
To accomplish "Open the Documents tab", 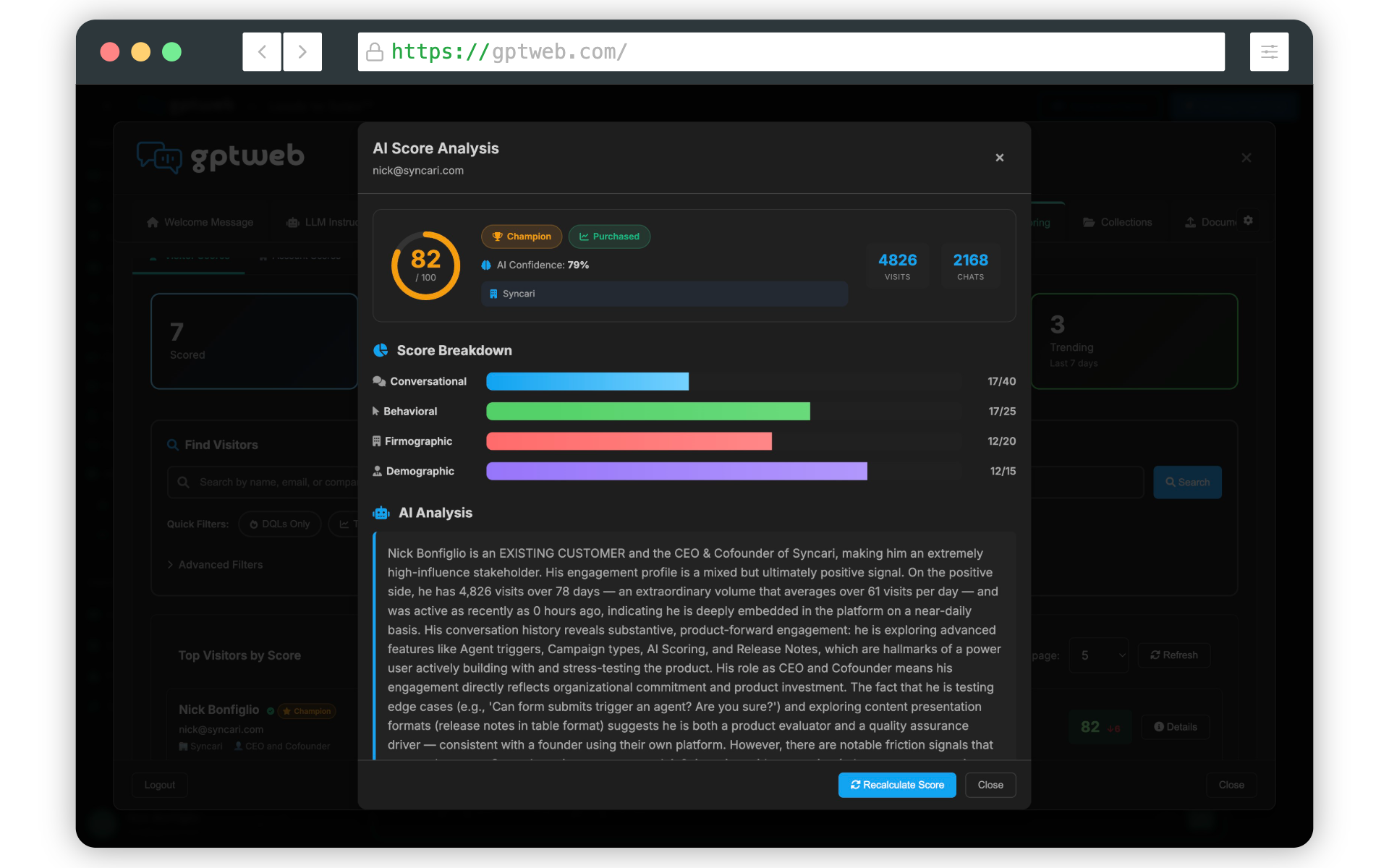I will 1211,222.
